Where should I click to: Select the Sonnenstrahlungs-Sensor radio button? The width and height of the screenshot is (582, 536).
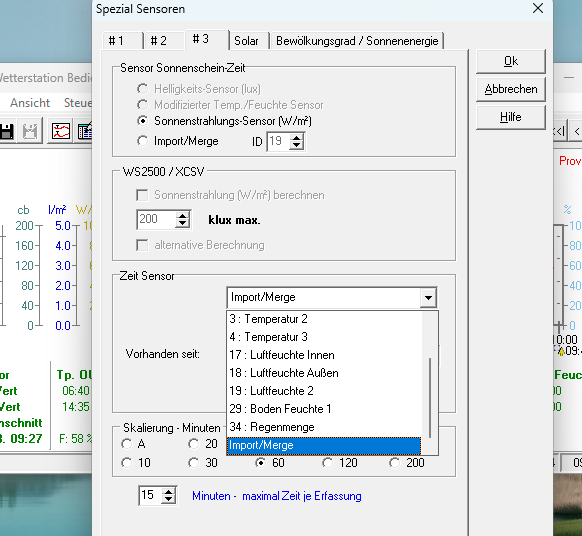[142, 121]
